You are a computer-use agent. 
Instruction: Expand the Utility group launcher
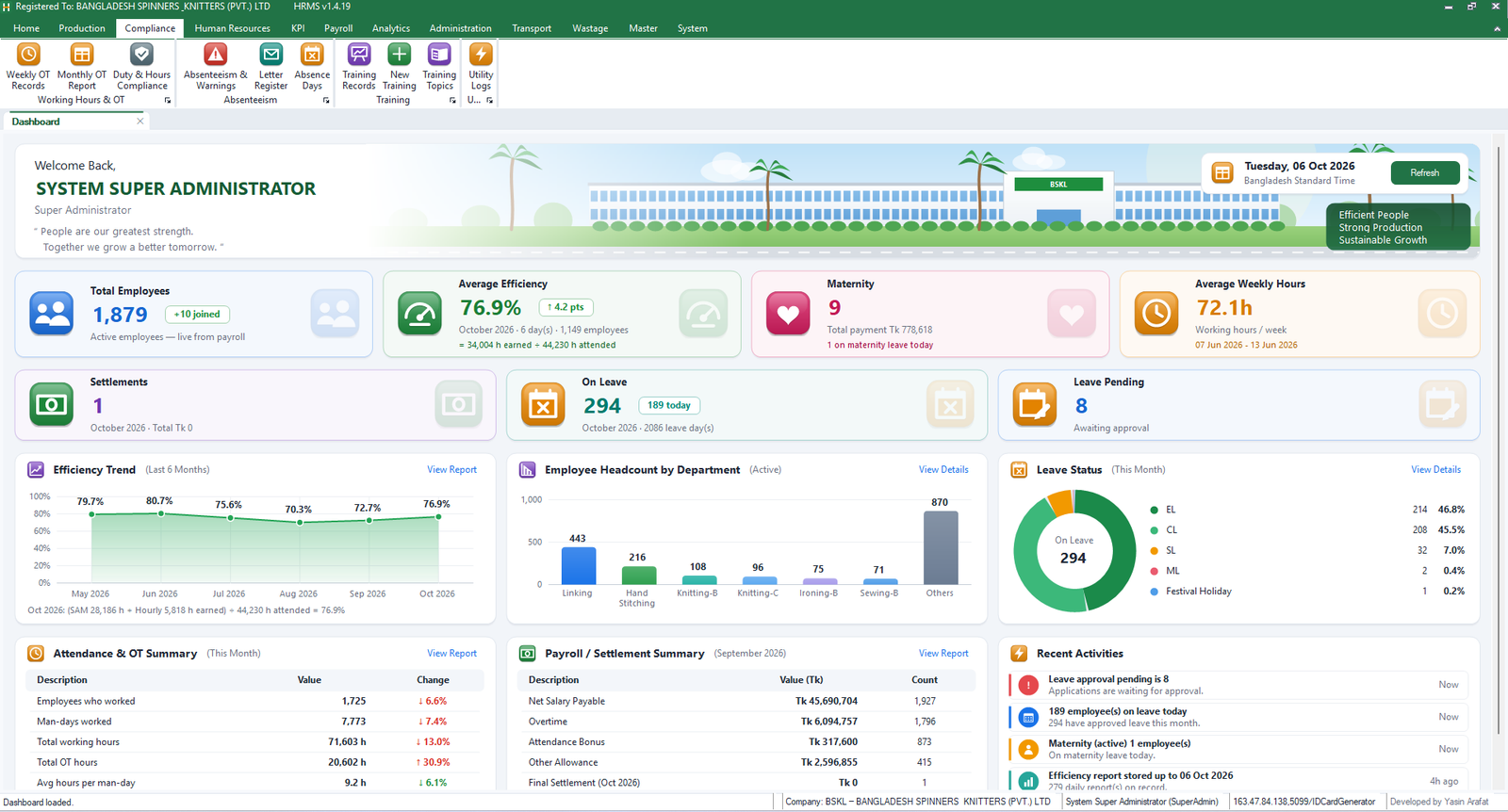(489, 101)
